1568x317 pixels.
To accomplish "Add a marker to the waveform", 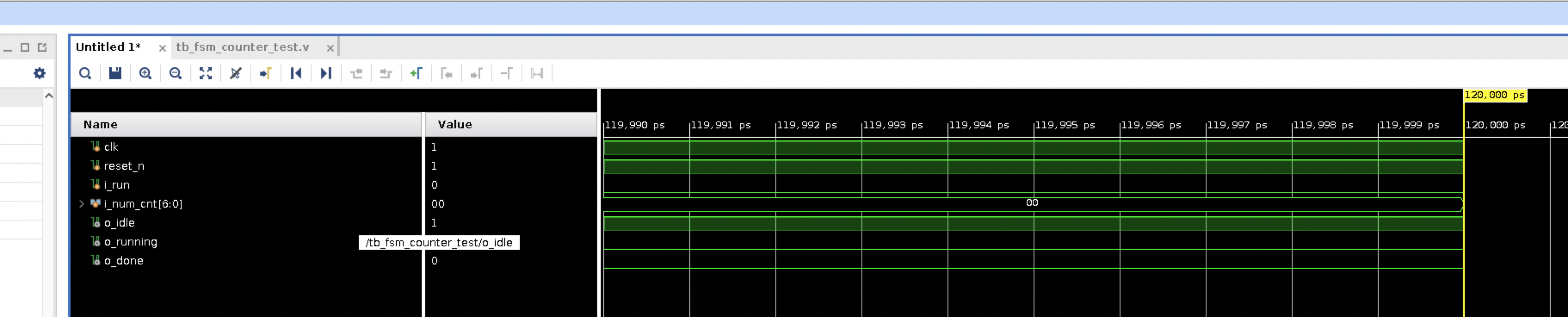I will (417, 74).
